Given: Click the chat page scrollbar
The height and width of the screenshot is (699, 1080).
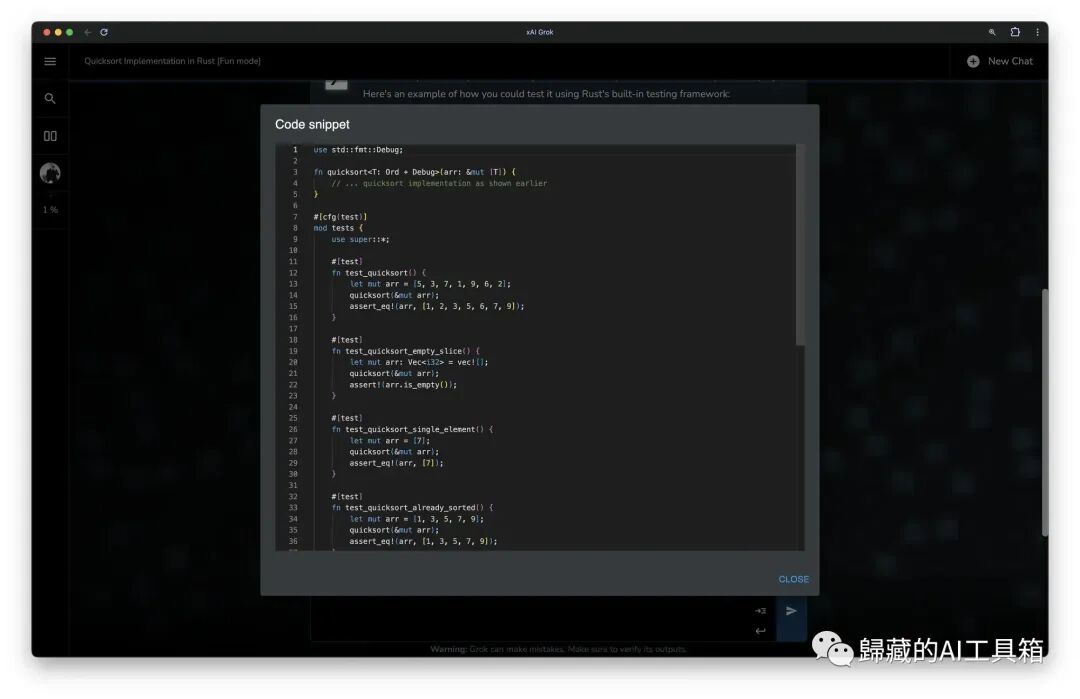Looking at the screenshot, I should (1044, 412).
